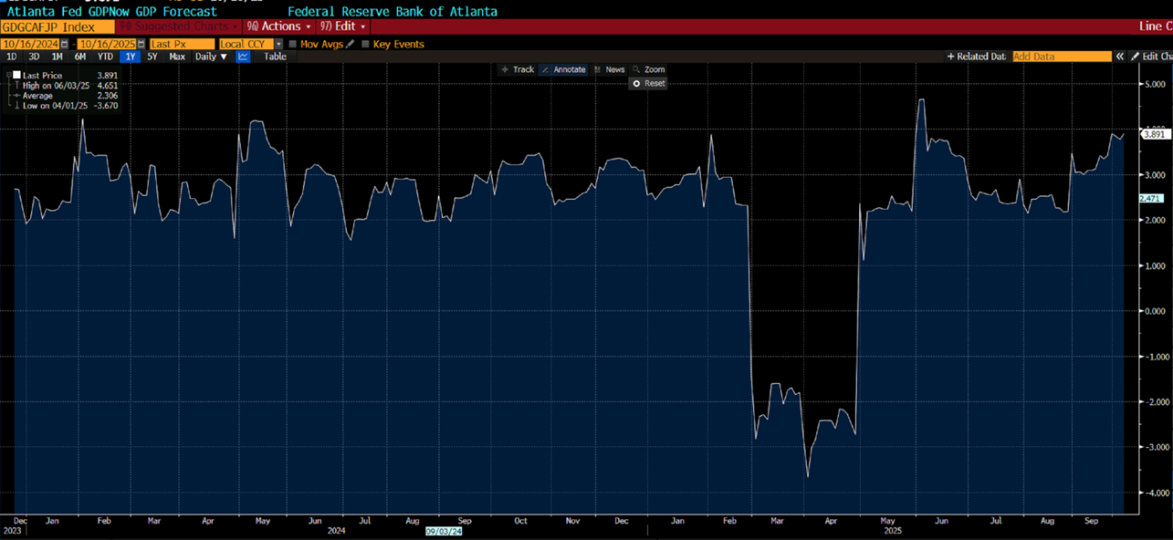This screenshot has height=540, width=1173.
Task: Click the Reset zoom button
Action: click(649, 83)
